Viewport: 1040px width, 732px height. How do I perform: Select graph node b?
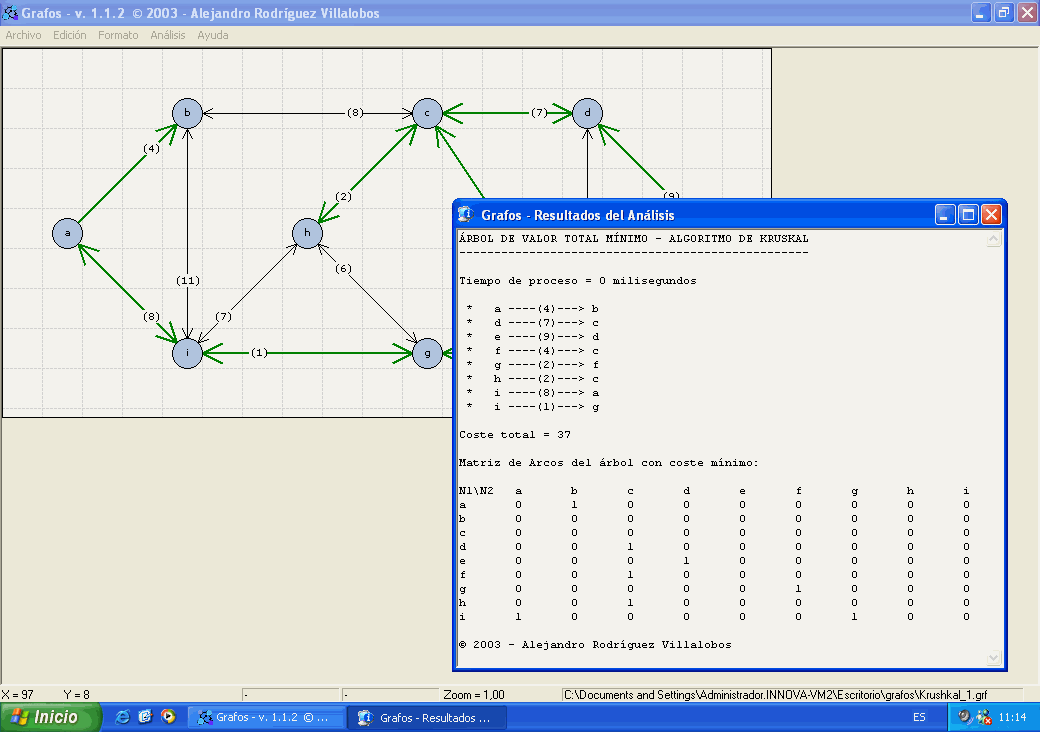point(187,113)
